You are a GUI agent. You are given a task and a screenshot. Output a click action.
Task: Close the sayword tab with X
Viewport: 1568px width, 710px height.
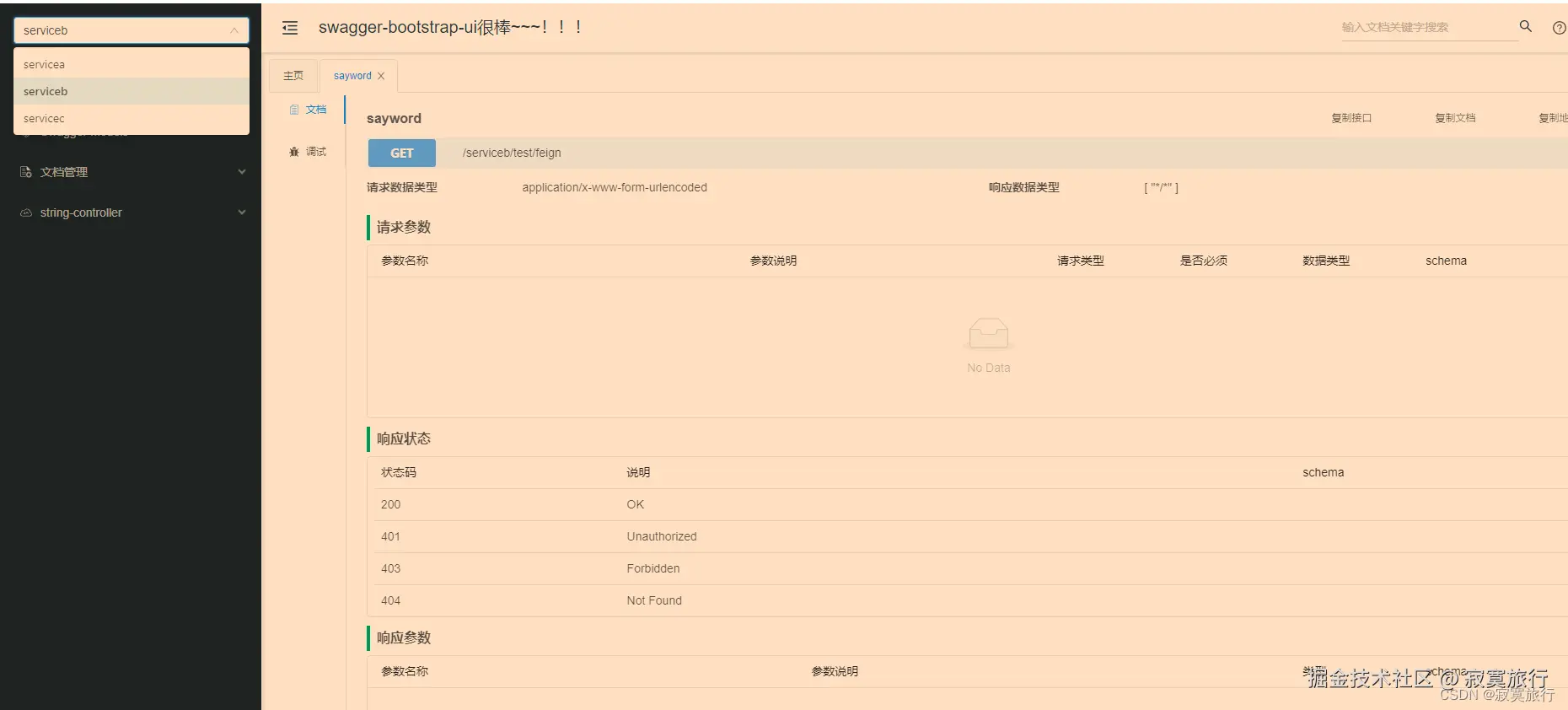381,76
